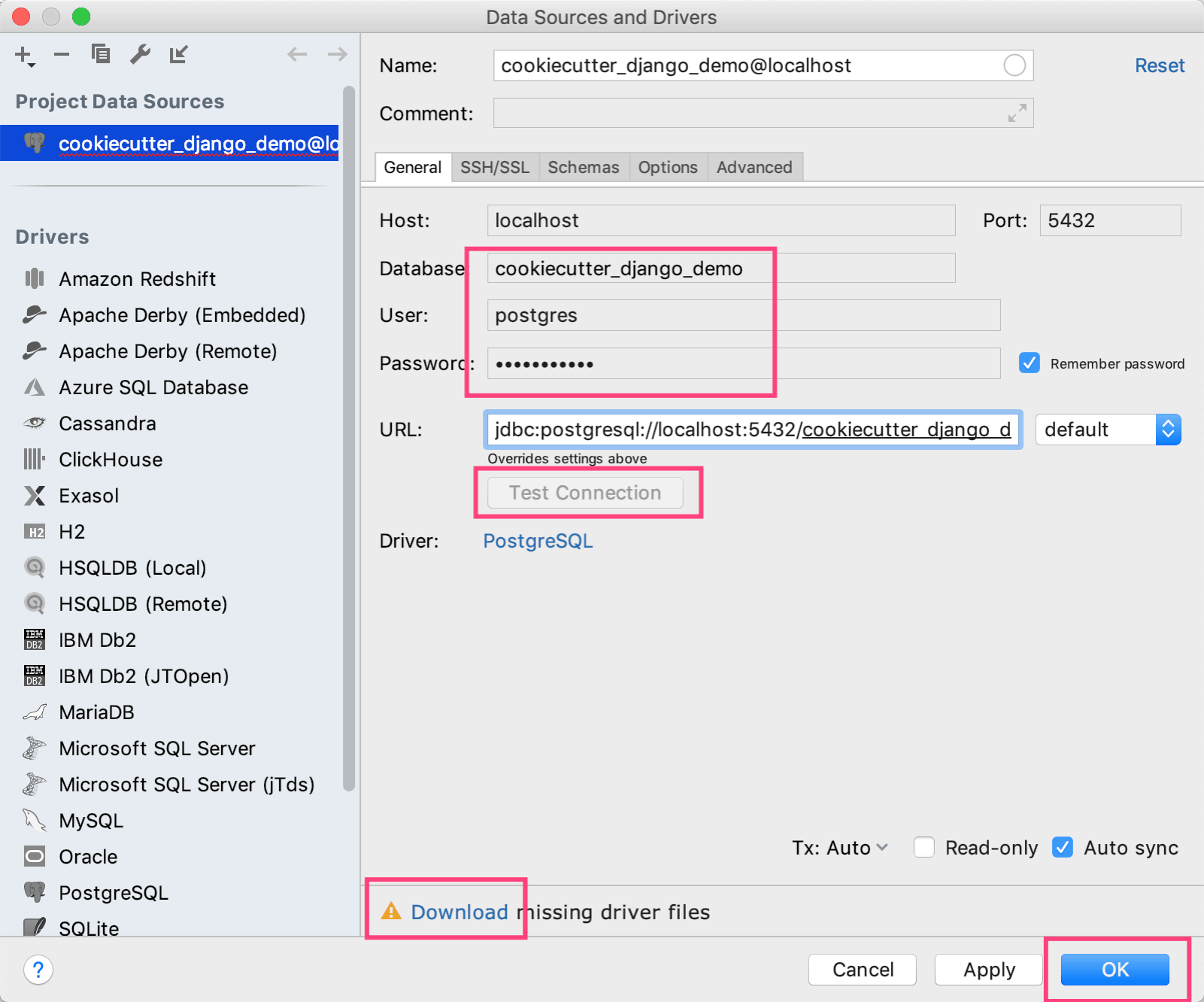1204x1002 pixels.
Task: Click the Test Connection button
Action: (585, 493)
